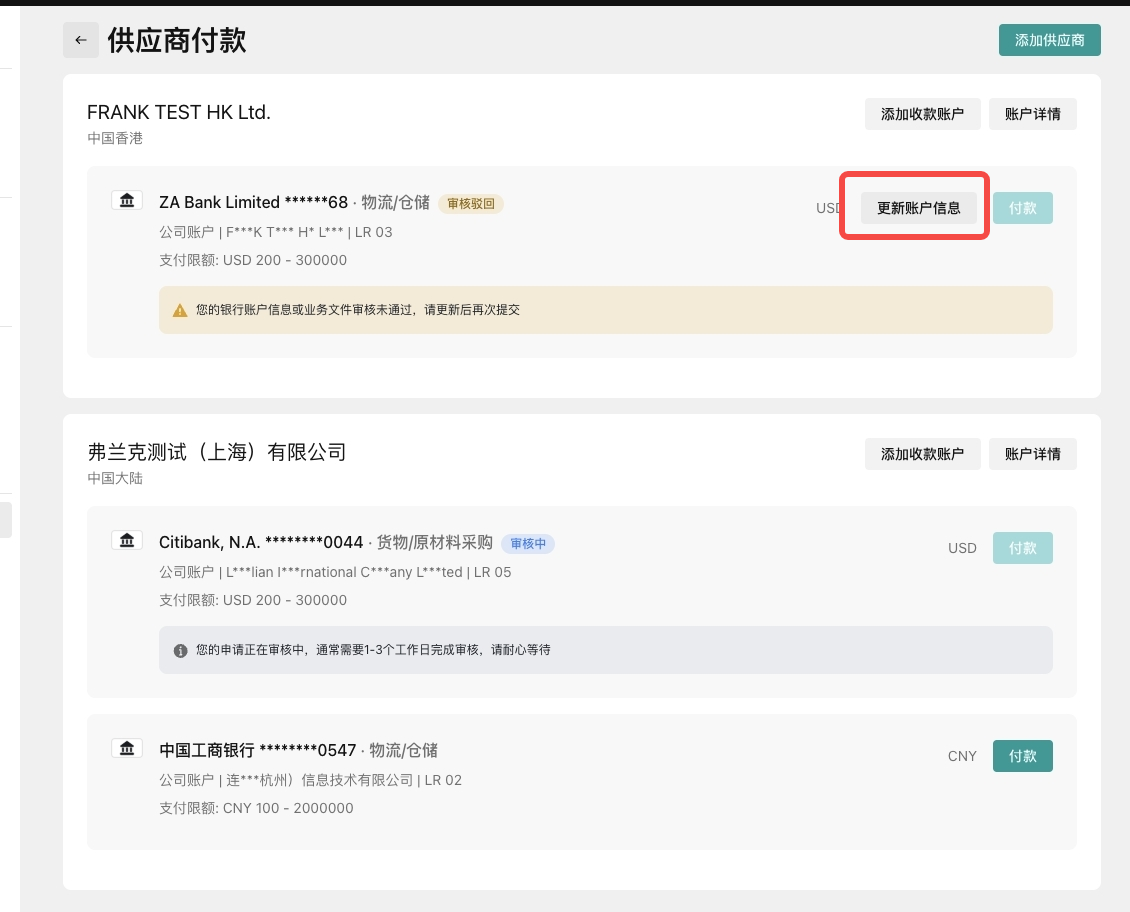Click the back arrow next to 供应商付款
The width and height of the screenshot is (1130, 912).
[x=81, y=41]
